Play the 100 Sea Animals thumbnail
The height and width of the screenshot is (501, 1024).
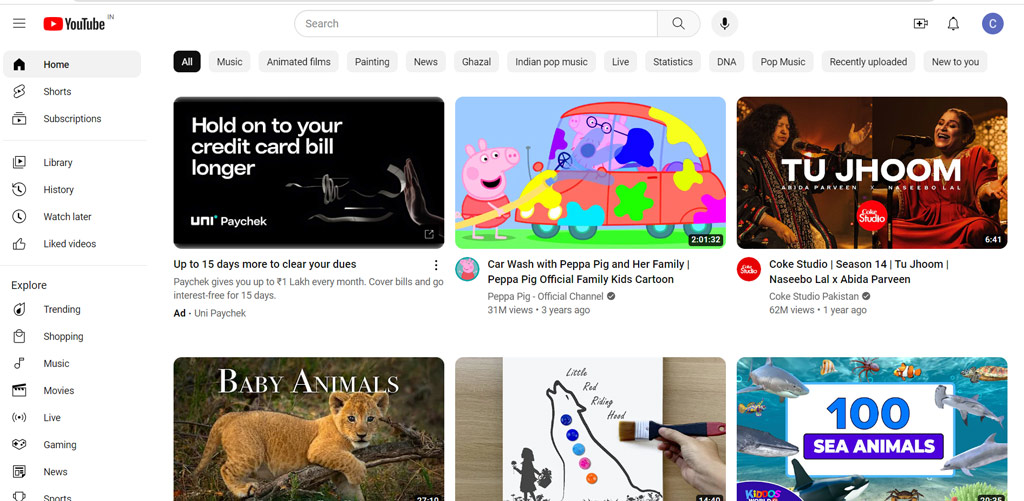point(872,429)
